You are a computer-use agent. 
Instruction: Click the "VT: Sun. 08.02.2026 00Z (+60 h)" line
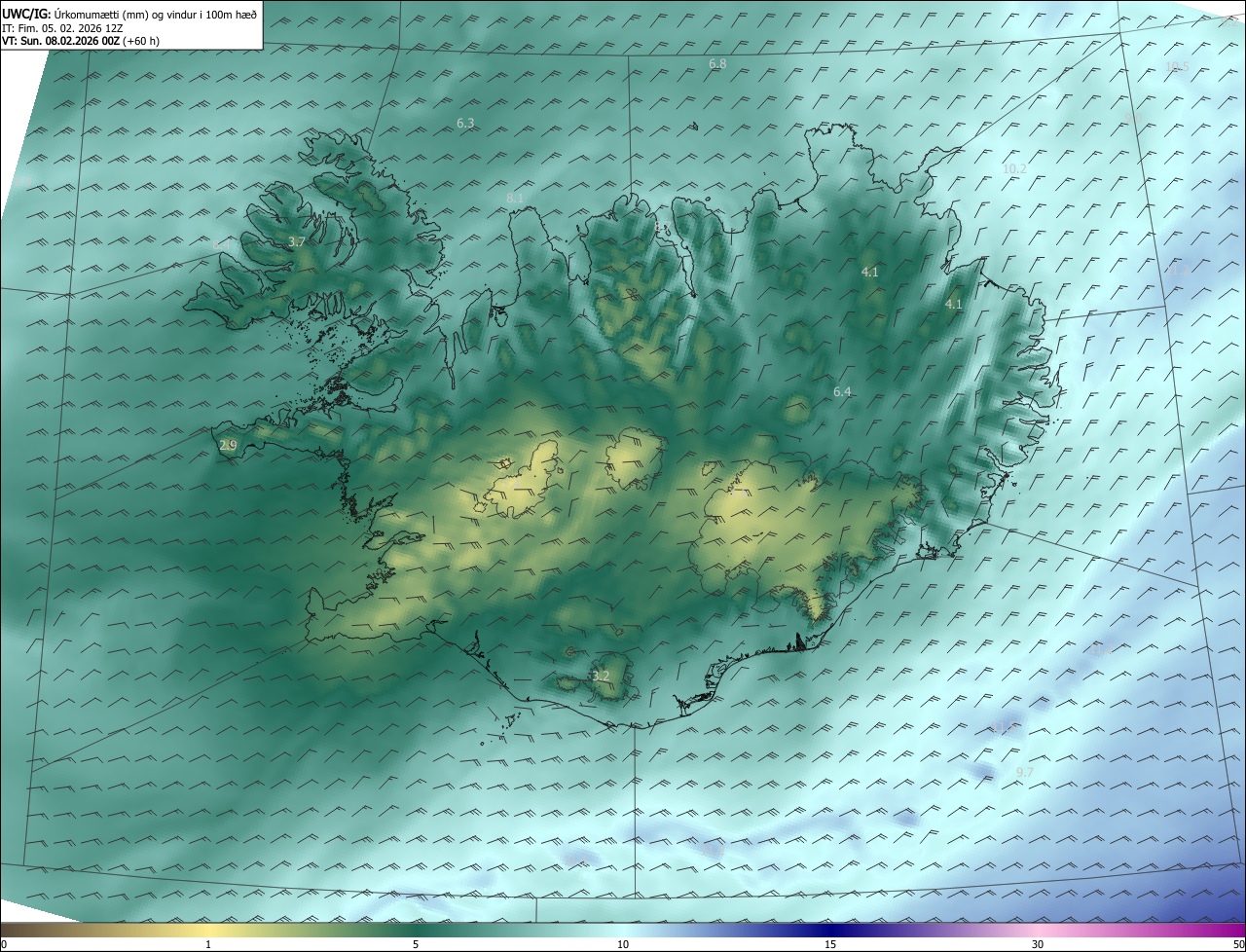point(81,41)
